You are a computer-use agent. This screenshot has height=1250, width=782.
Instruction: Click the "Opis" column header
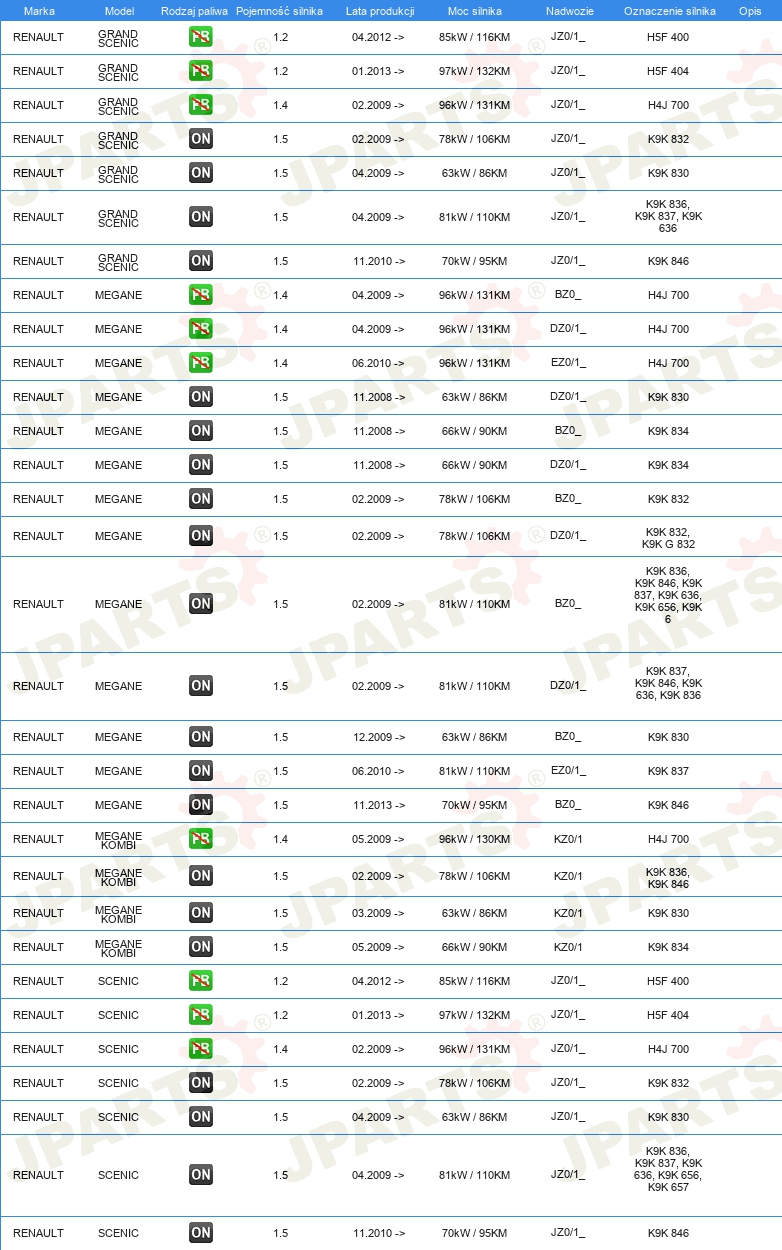pyautogui.click(x=750, y=11)
